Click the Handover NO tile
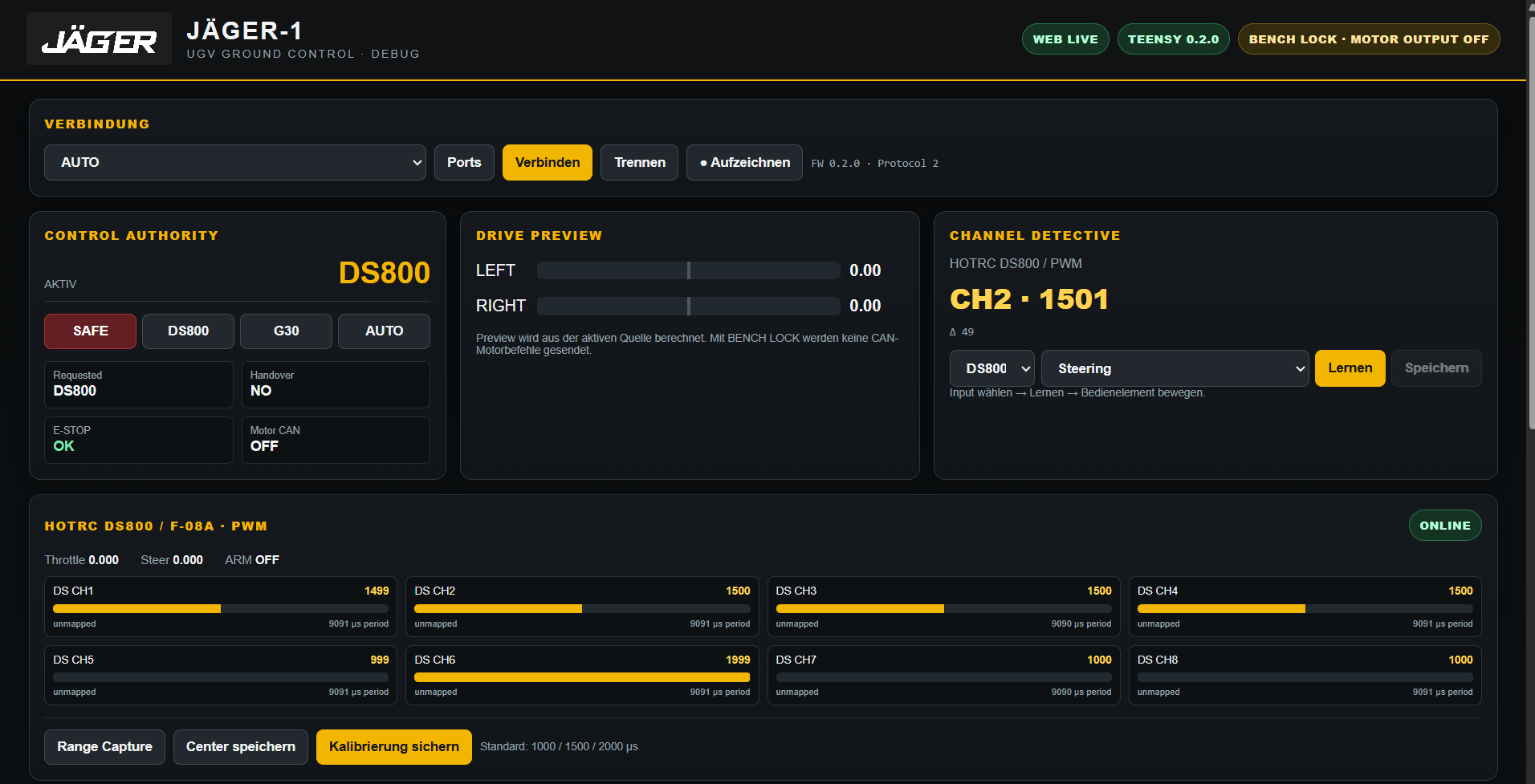This screenshot has width=1535, height=784. coord(336,384)
